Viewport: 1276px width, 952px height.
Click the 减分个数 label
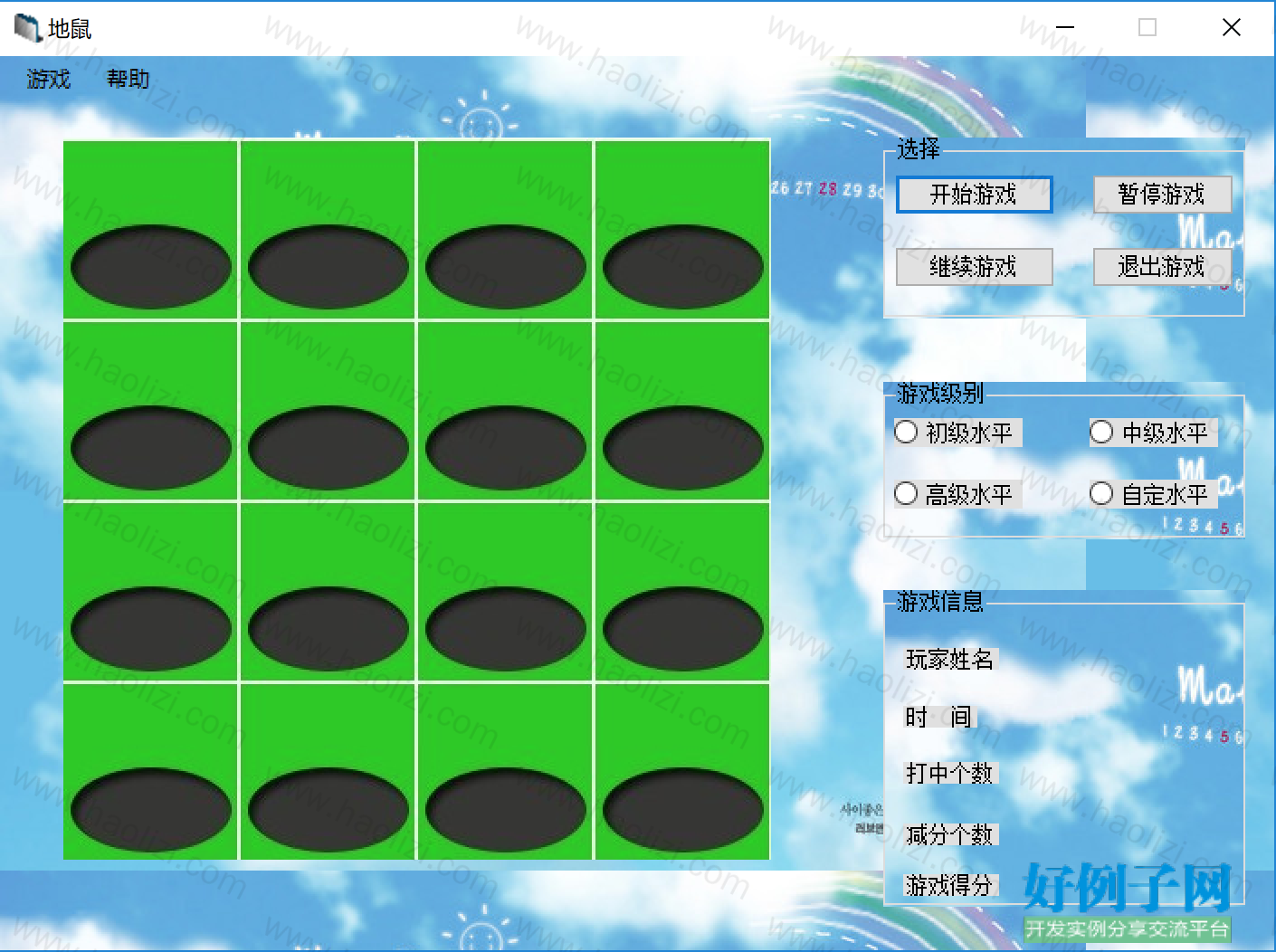[950, 834]
